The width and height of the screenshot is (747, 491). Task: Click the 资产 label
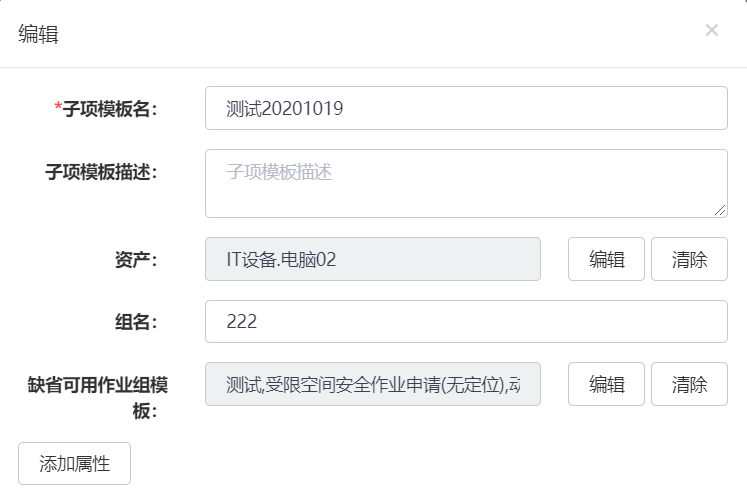pos(135,260)
